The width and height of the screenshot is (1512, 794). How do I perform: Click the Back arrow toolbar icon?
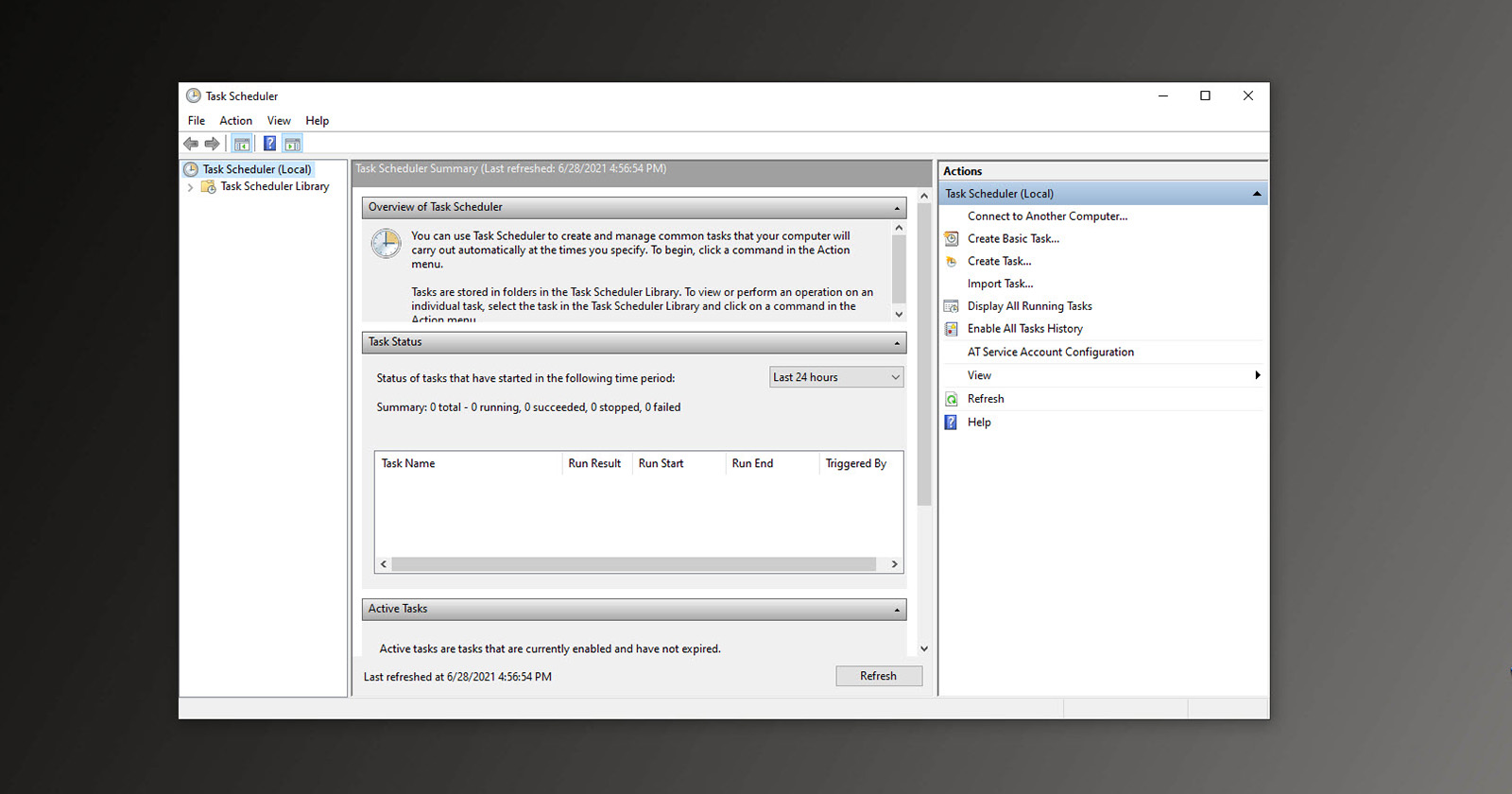pyautogui.click(x=191, y=144)
